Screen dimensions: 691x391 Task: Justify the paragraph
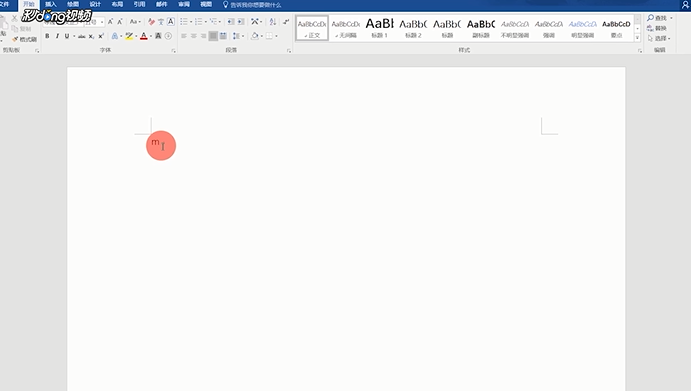[213, 36]
